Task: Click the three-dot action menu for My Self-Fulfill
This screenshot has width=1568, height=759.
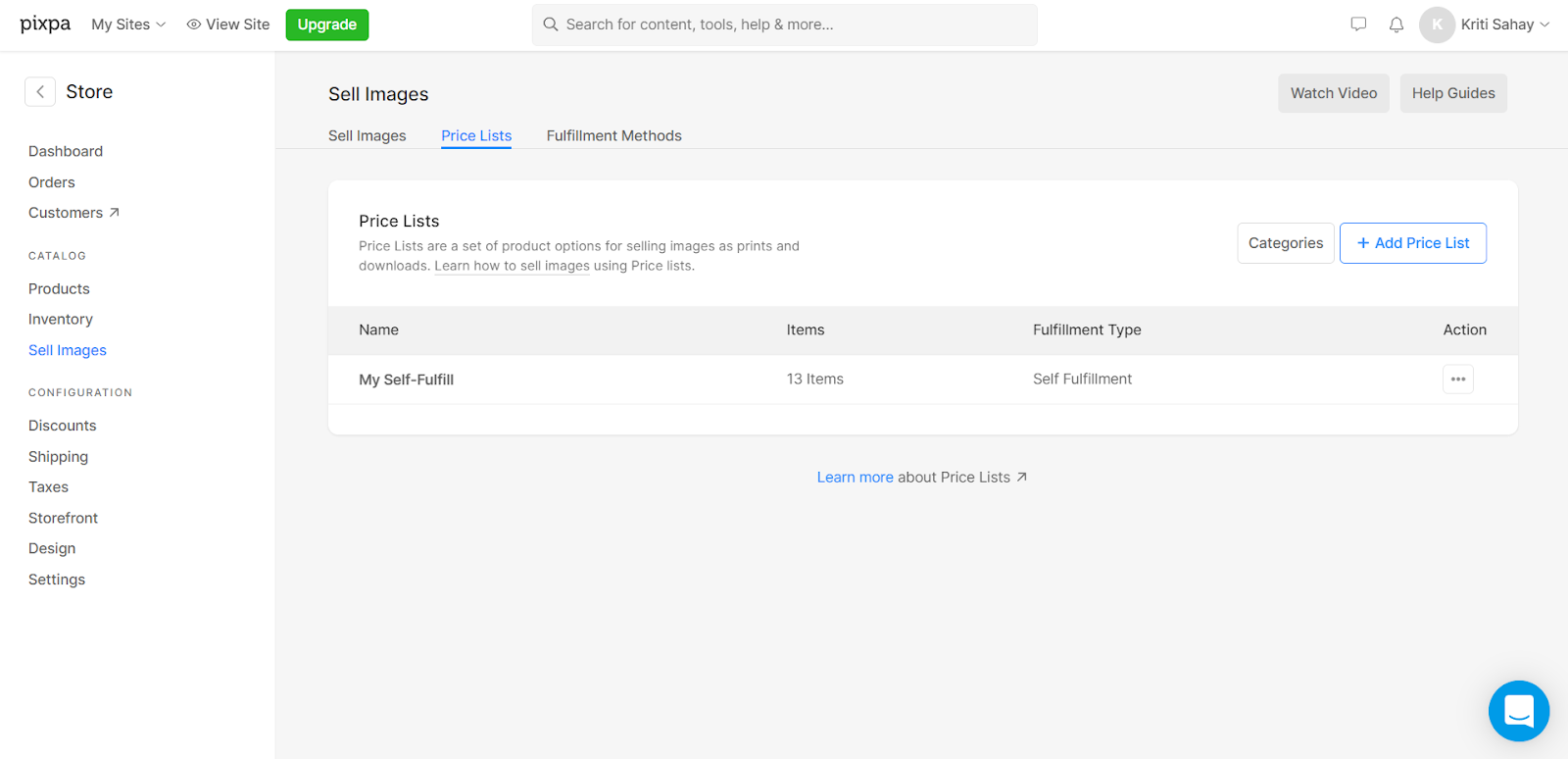Action: coord(1457,379)
